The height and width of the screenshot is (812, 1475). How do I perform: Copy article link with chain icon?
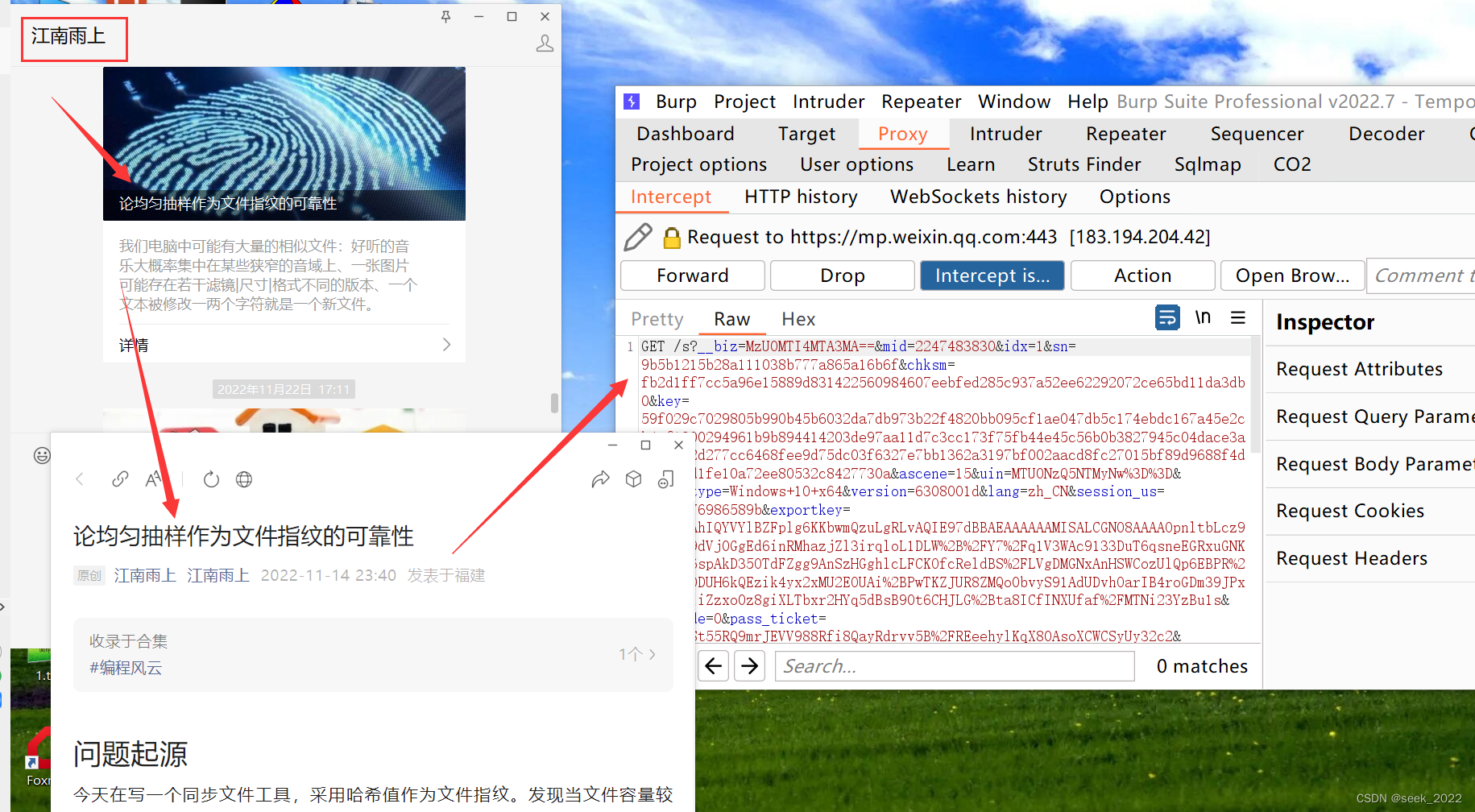click(x=120, y=479)
